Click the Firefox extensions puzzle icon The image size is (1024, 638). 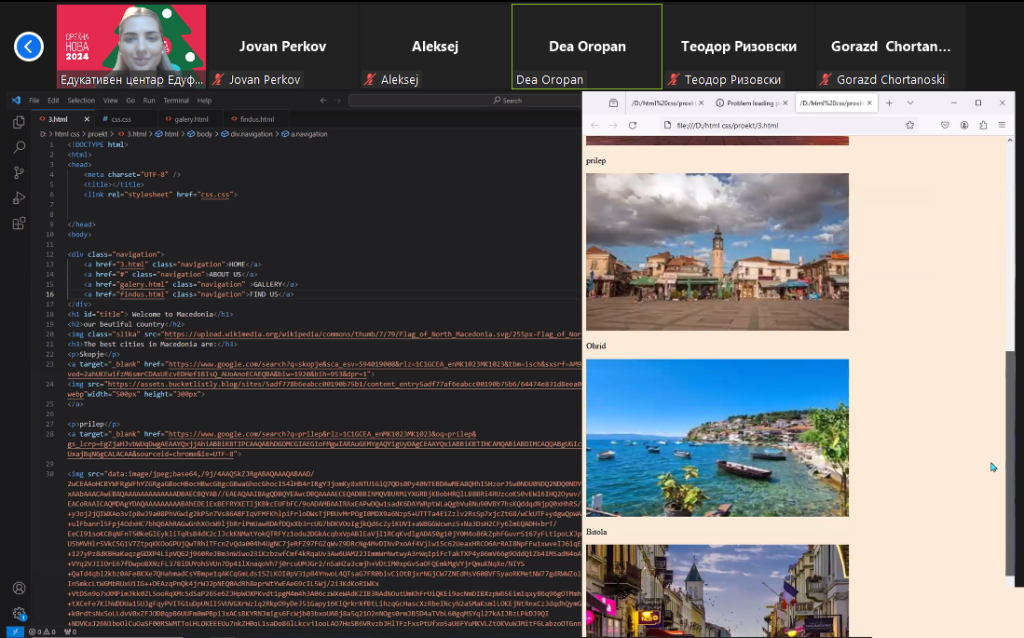click(983, 125)
